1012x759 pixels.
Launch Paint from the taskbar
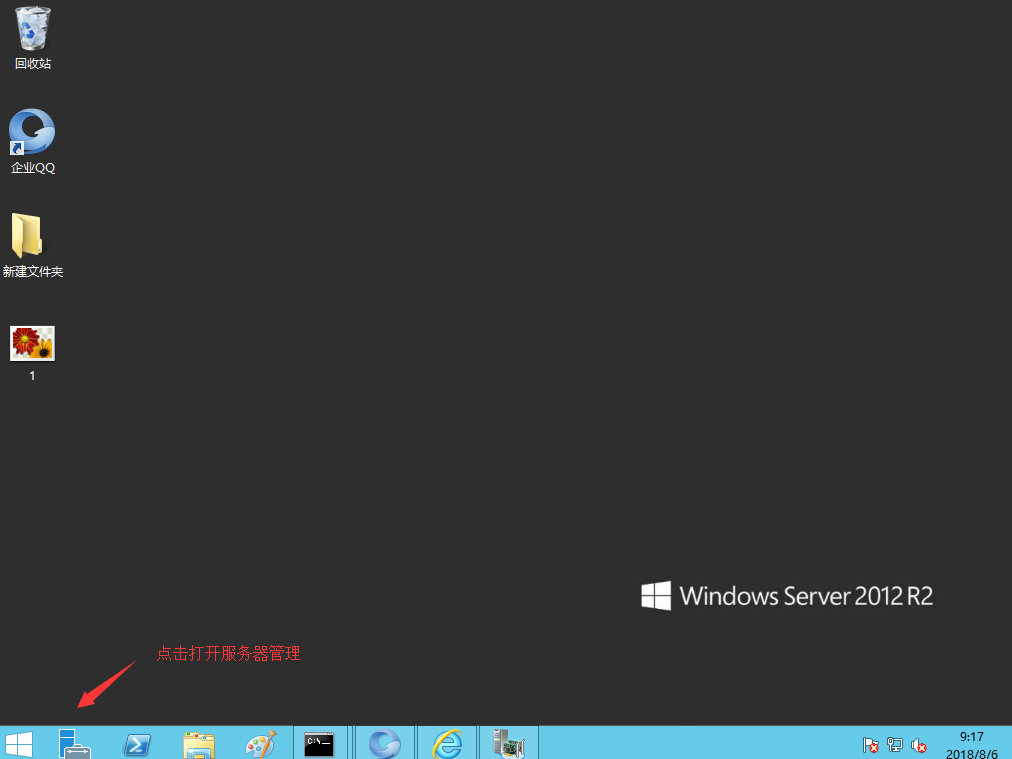[260, 744]
